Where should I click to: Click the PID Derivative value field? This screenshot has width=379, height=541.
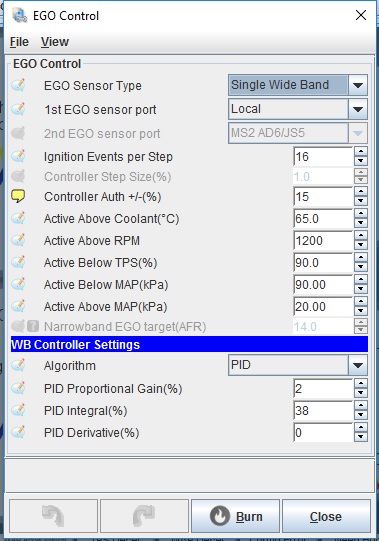coord(323,433)
